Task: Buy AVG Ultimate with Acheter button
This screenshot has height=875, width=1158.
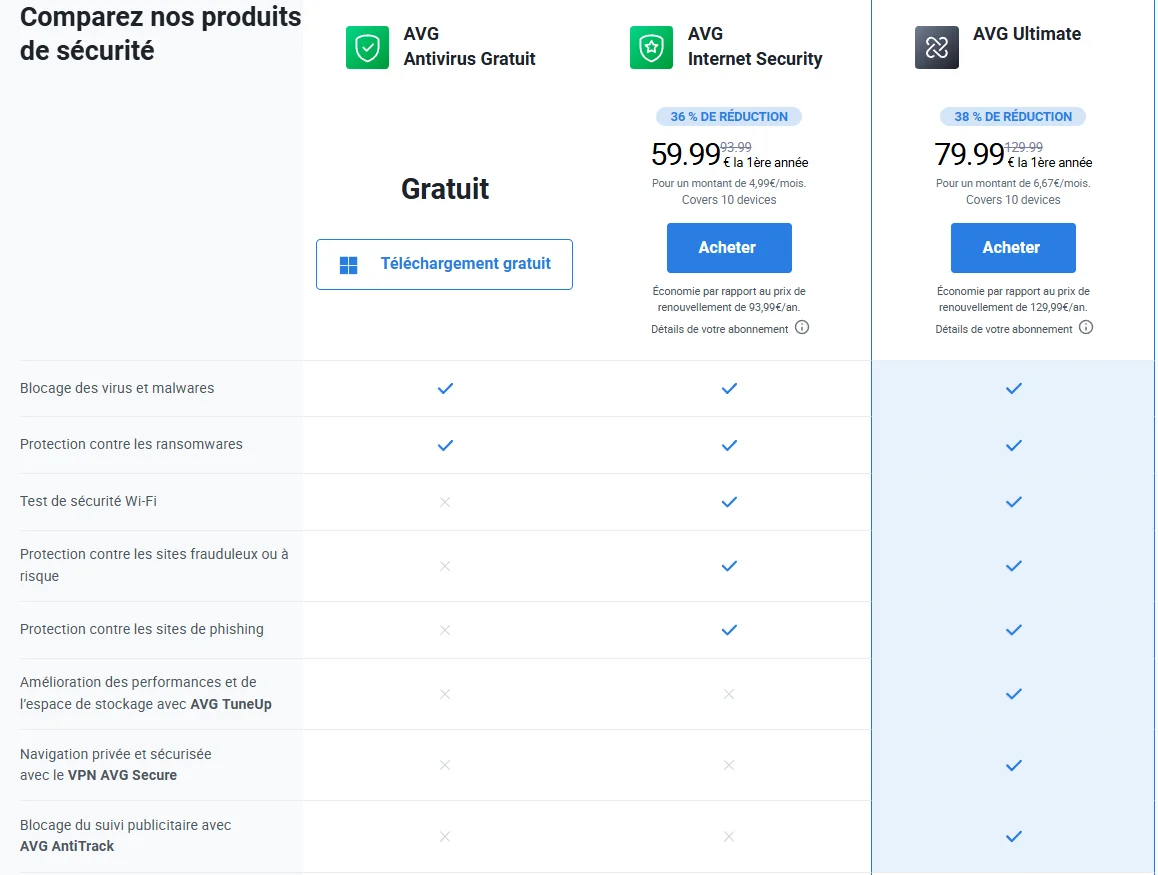Action: pyautogui.click(x=1013, y=248)
